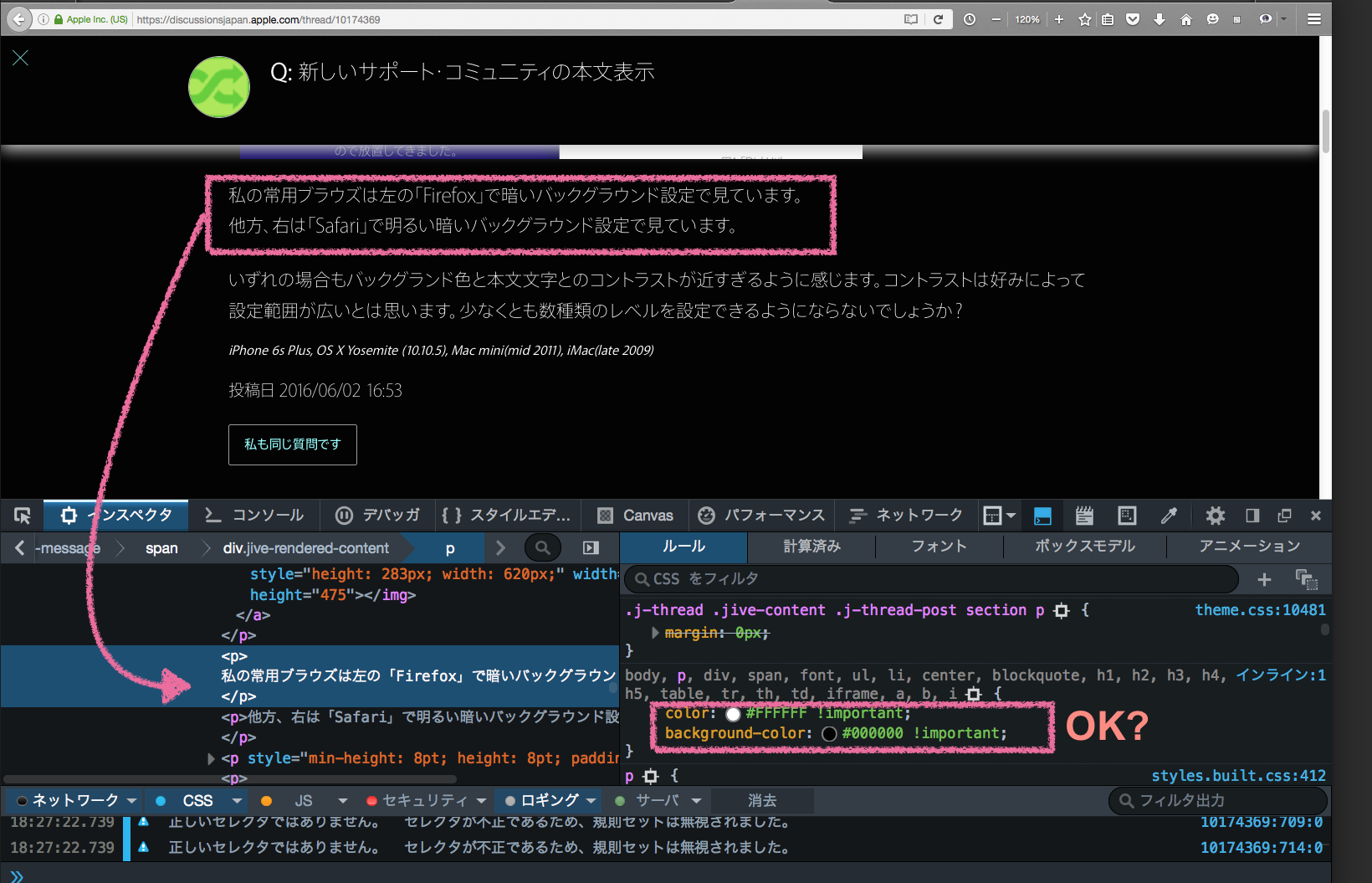The height and width of the screenshot is (883, 1372).
Task: Open the デバッガ tab
Action: click(377, 516)
